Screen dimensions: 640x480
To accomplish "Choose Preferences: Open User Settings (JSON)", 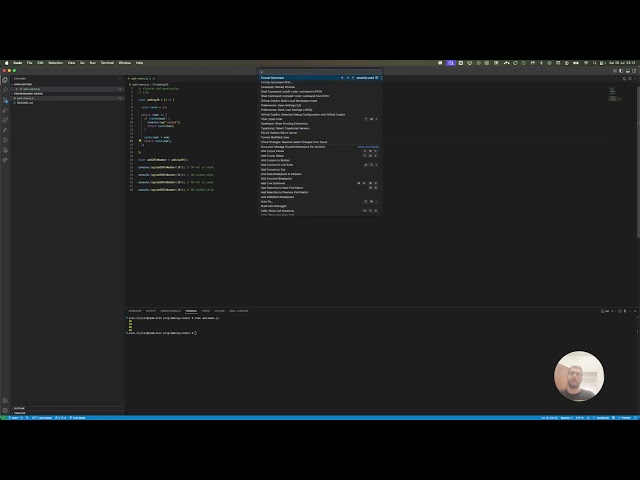I will [320, 110].
